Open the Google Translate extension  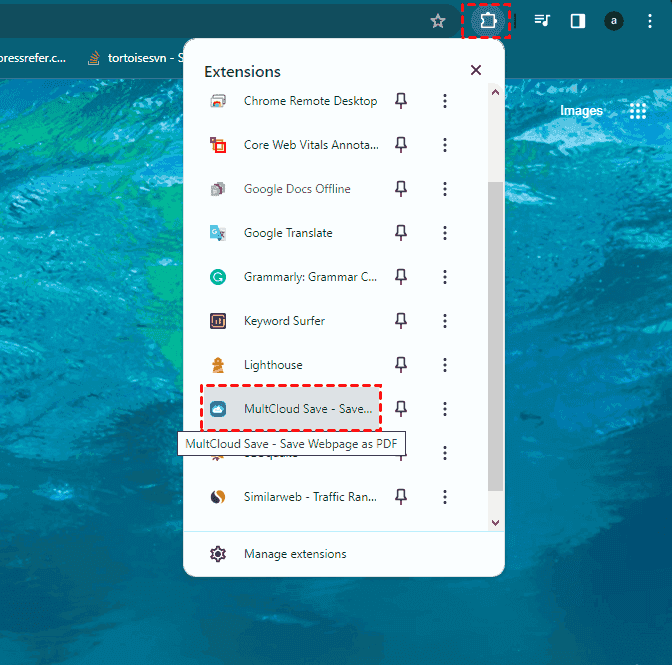(291, 233)
